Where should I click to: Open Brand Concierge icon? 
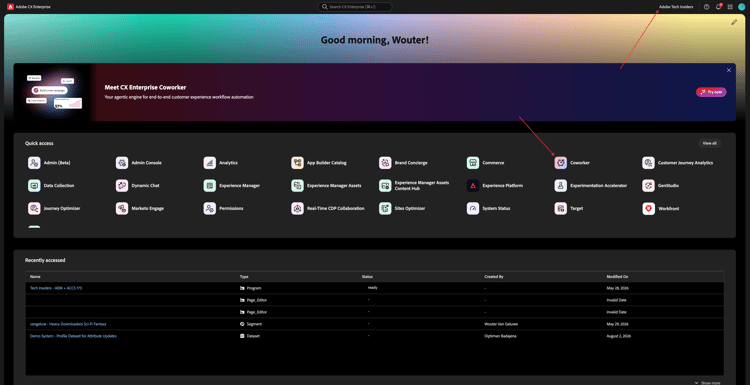tap(385, 163)
